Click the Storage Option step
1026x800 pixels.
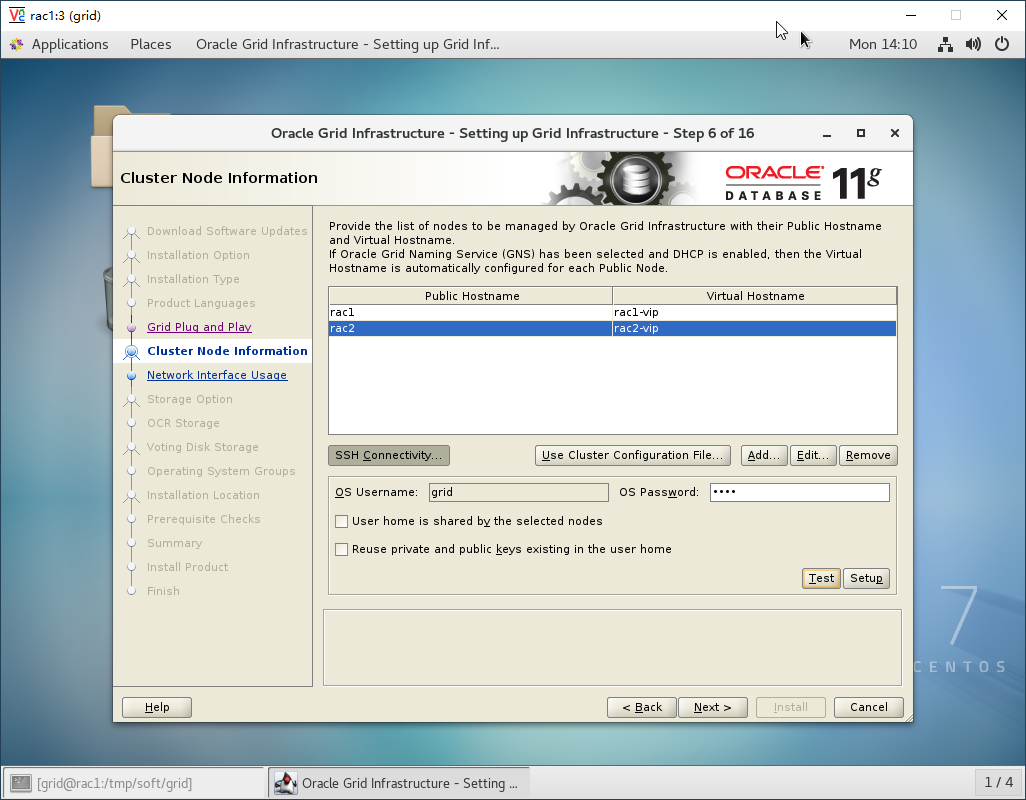pos(190,399)
